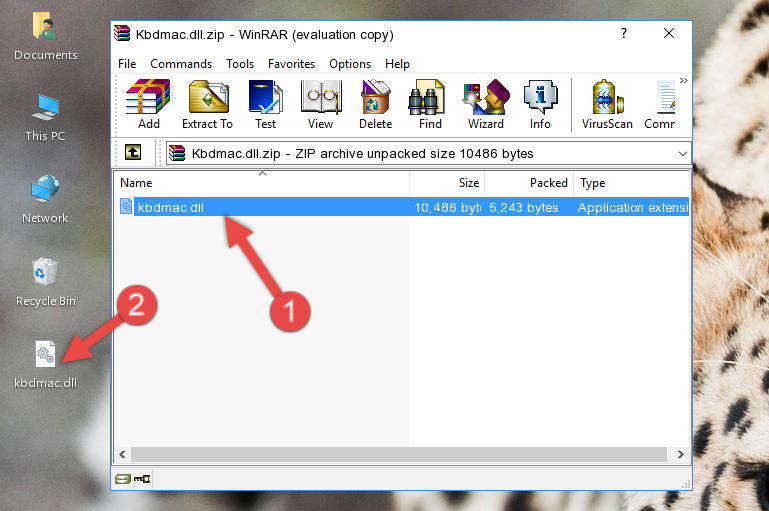
Task: Select the This PC desktop icon
Action: tap(45, 118)
